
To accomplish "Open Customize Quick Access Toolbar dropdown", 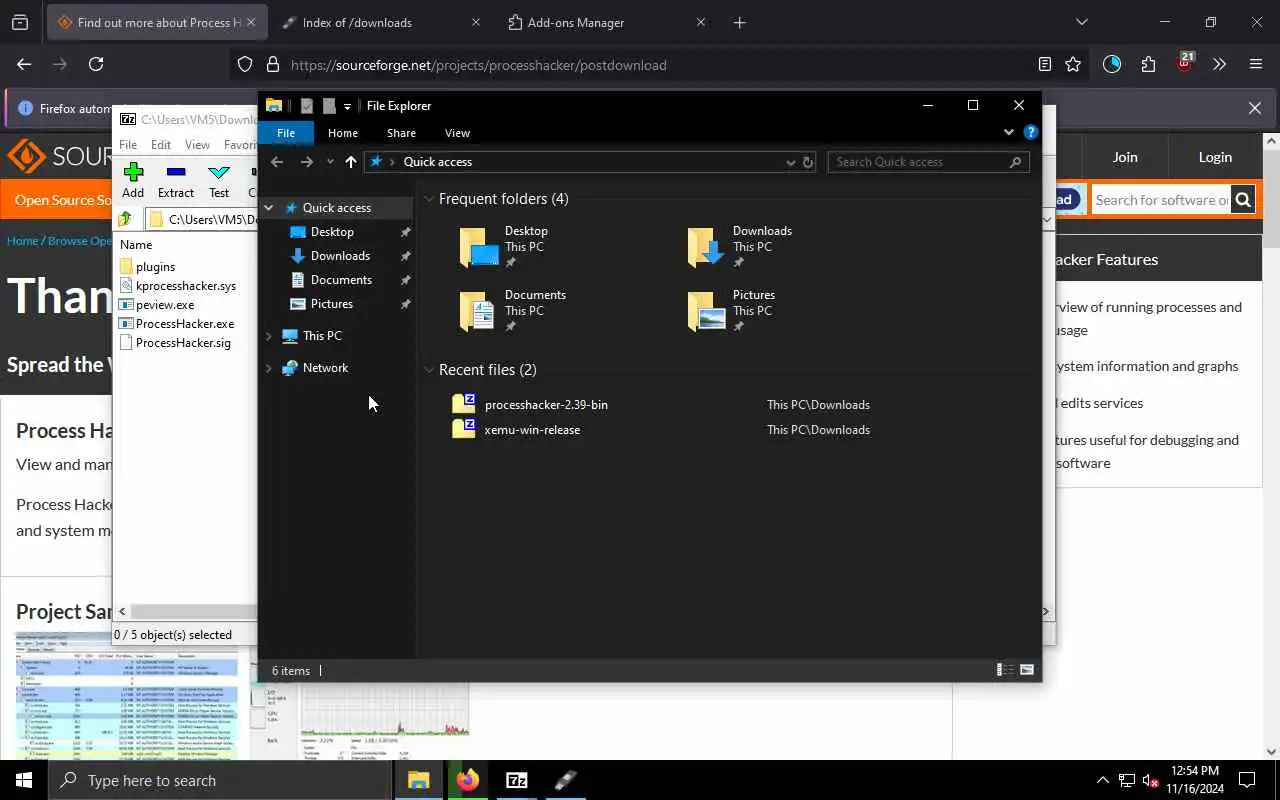I will point(347,106).
